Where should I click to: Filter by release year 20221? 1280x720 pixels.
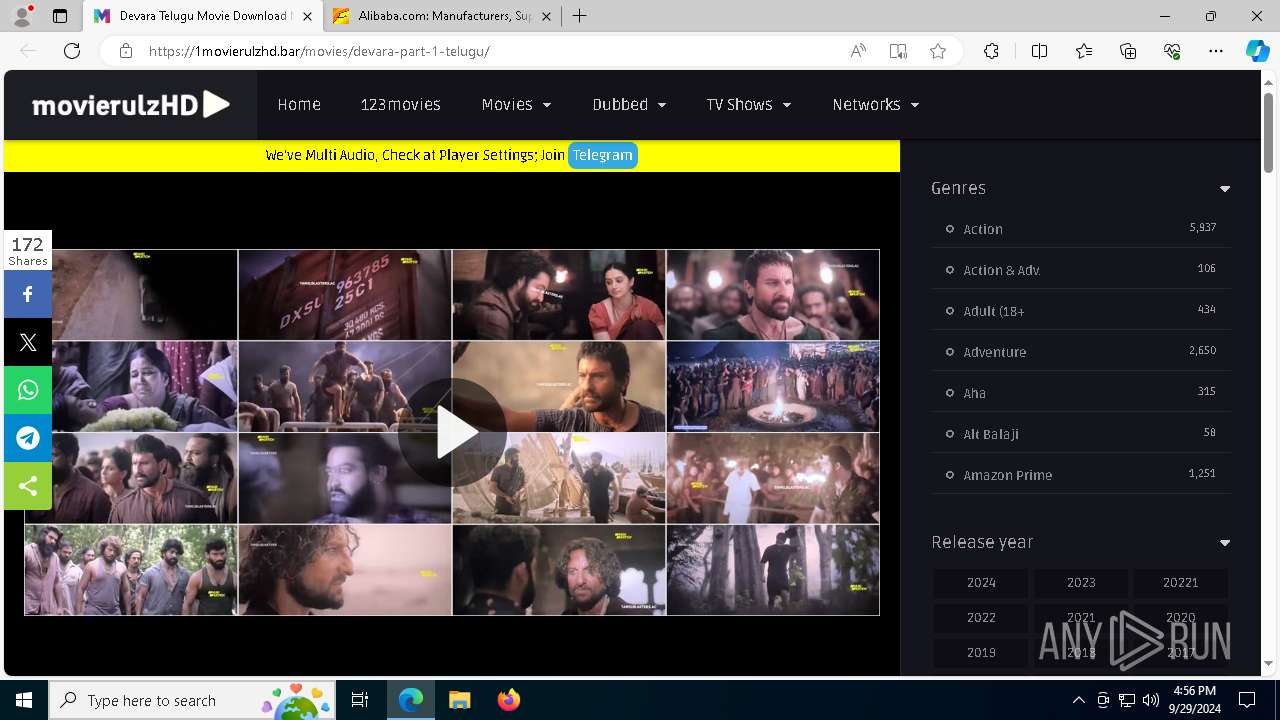1180,583
